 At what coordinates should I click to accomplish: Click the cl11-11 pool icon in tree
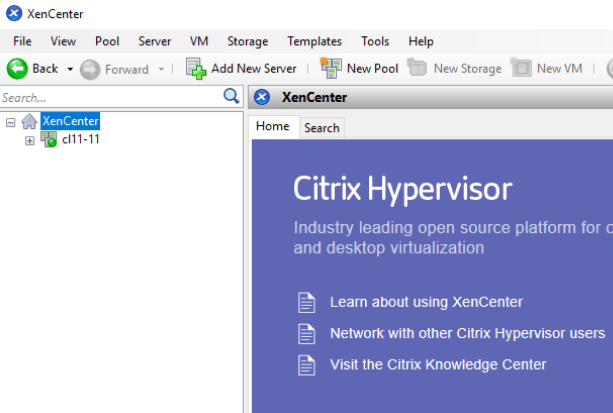pyautogui.click(x=49, y=139)
